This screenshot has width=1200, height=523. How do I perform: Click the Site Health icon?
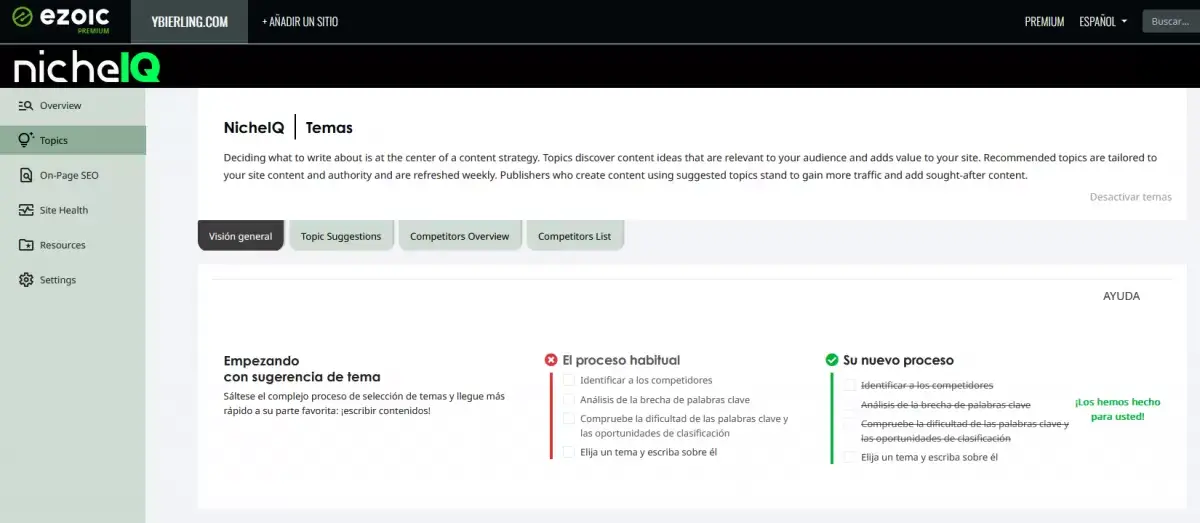pyautogui.click(x=26, y=211)
